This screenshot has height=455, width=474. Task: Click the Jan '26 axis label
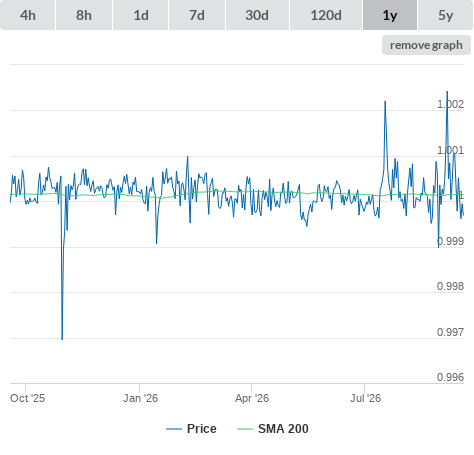(140, 398)
